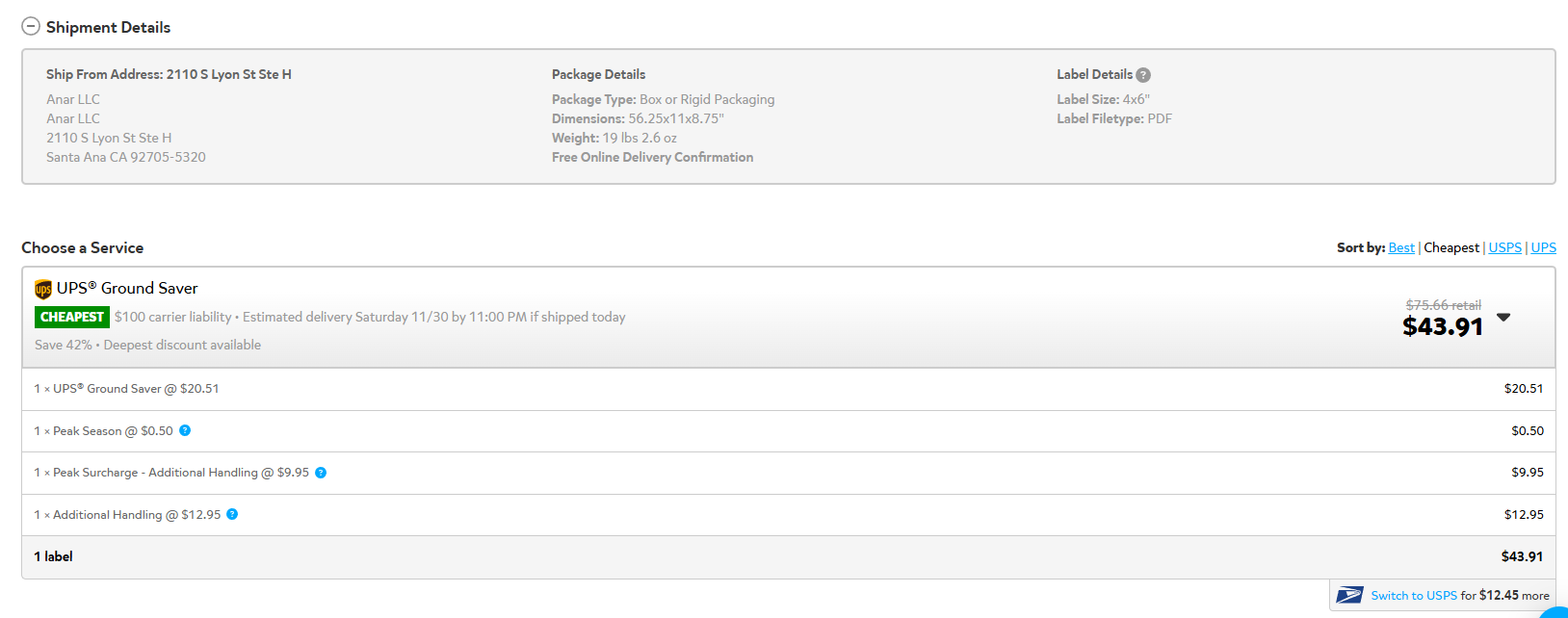Collapse UPS Ground Saver price dropdown arrow
Viewport: 1568px width, 618px height.
click(x=1503, y=318)
